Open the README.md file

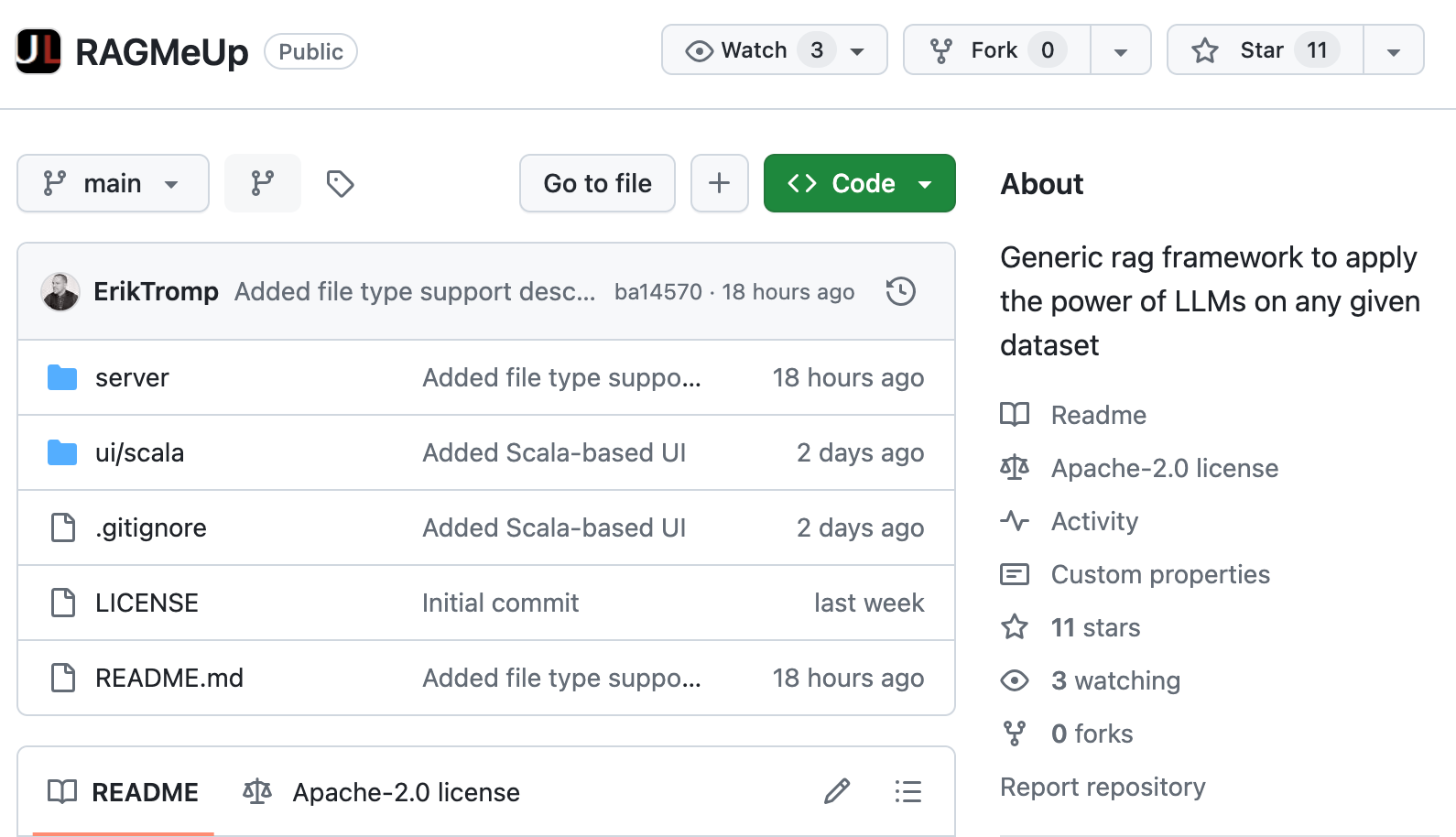pyautogui.click(x=169, y=678)
